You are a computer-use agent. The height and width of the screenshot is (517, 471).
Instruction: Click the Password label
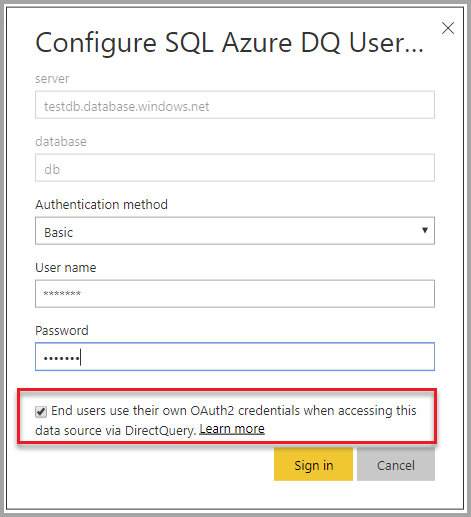[62, 330]
